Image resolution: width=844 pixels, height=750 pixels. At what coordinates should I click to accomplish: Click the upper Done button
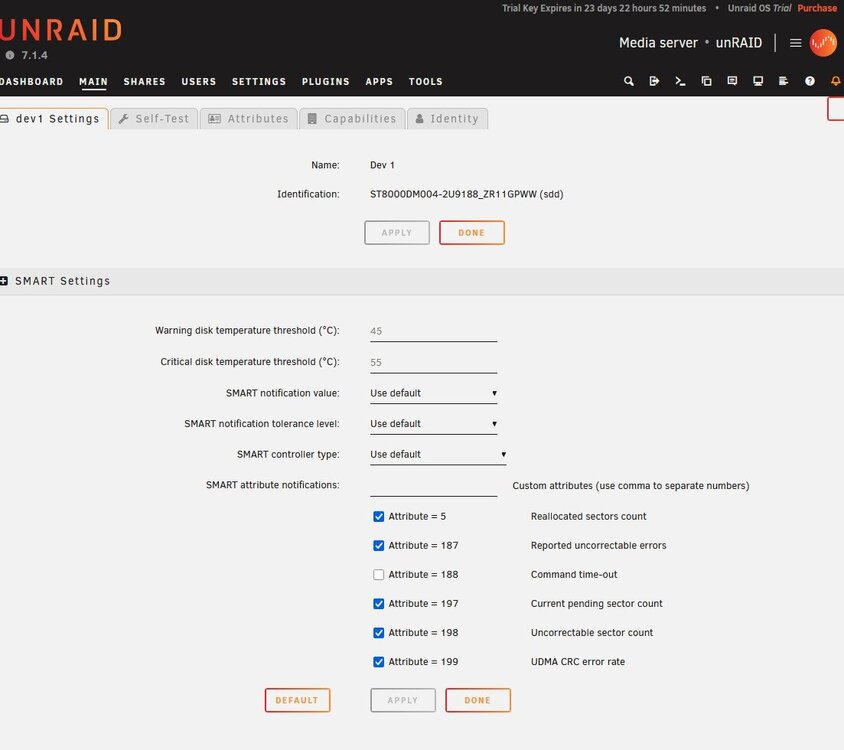(472, 233)
